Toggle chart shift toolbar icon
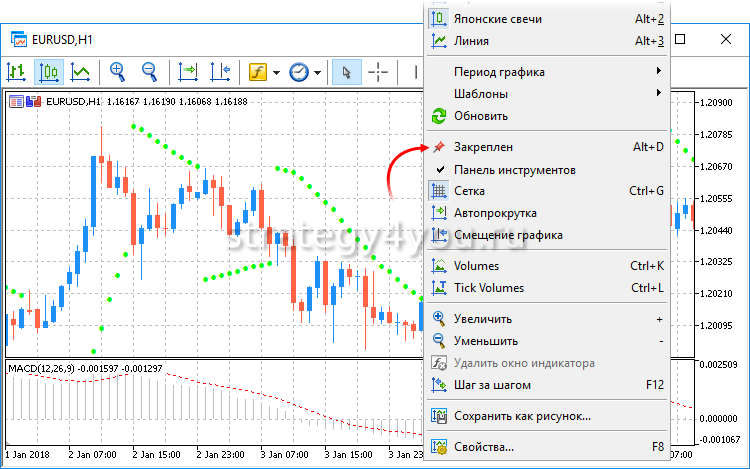Viewport: 750px width, 469px height. [x=220, y=72]
